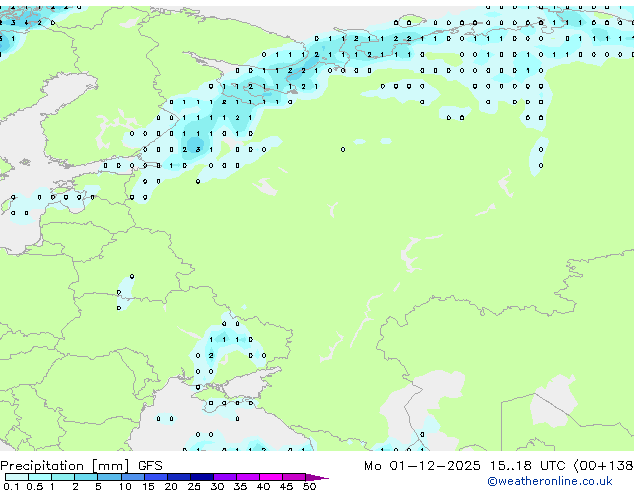This screenshot has height=490, width=634.
Task: Click the legend label '35'
Action: pyautogui.click(x=240, y=486)
